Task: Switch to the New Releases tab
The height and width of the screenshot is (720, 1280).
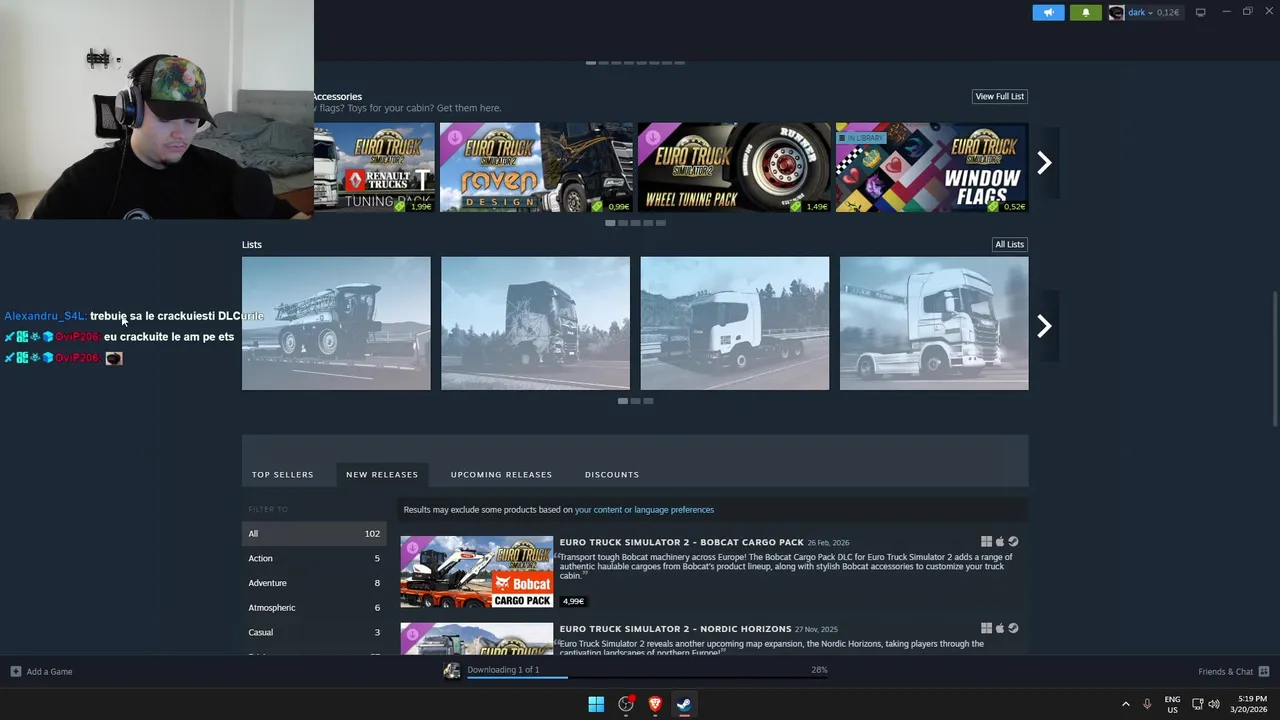Action: [382, 474]
